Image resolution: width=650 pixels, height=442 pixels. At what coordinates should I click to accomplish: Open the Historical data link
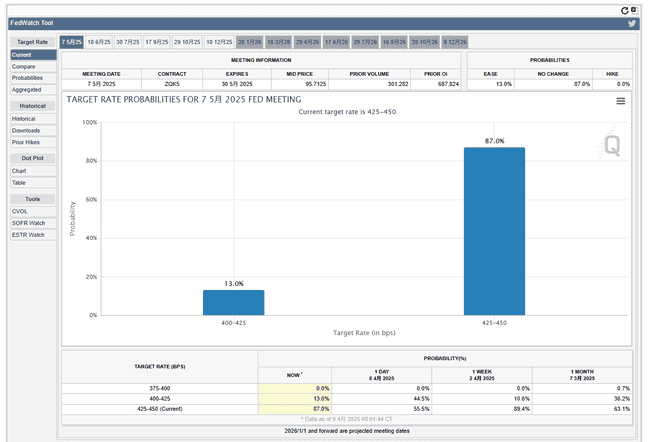pos(23,119)
